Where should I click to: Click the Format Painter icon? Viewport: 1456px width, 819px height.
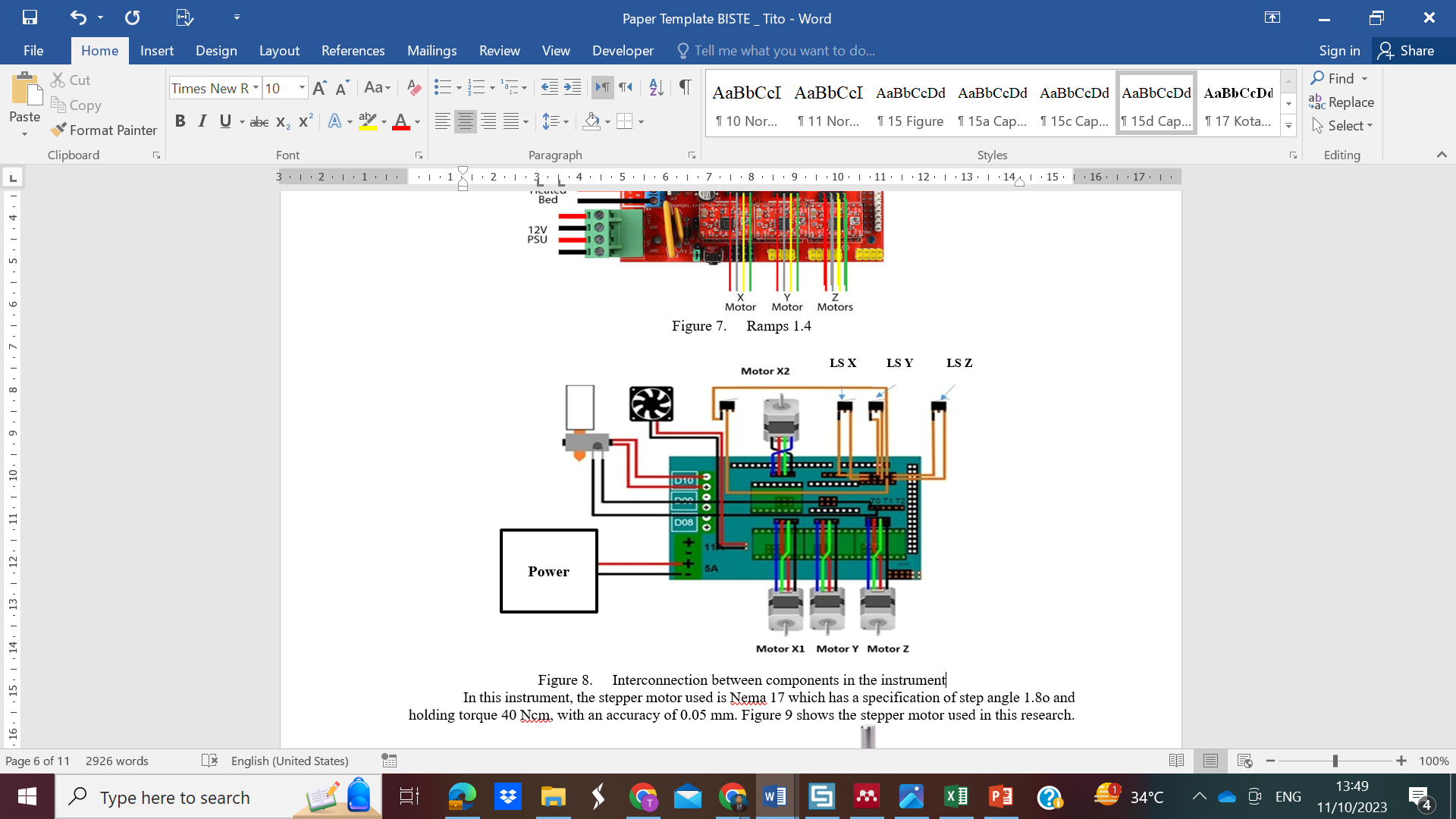click(x=58, y=130)
